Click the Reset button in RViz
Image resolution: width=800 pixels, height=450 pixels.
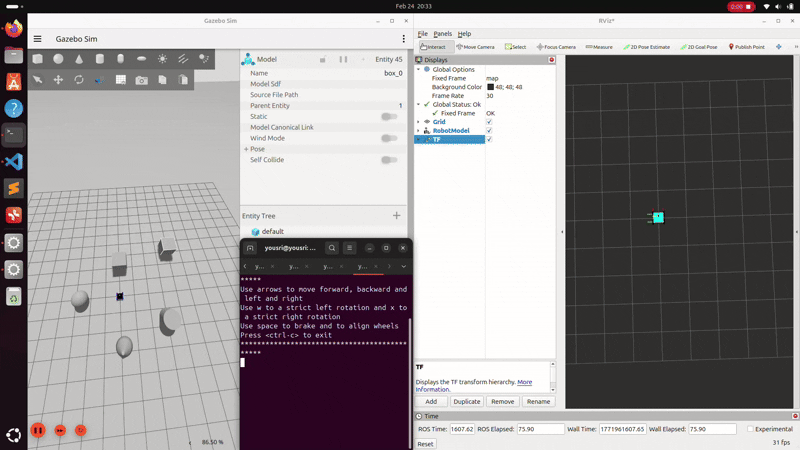tap(426, 444)
